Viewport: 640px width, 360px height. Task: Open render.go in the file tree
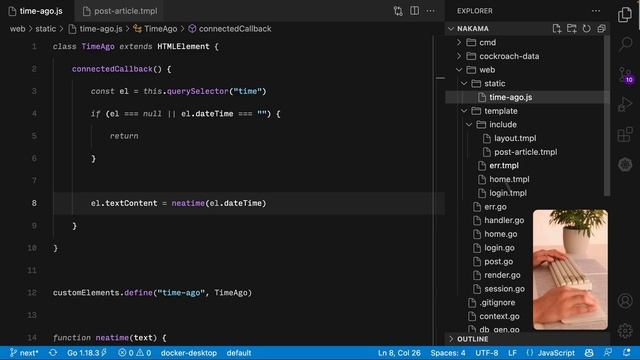tap(502, 276)
